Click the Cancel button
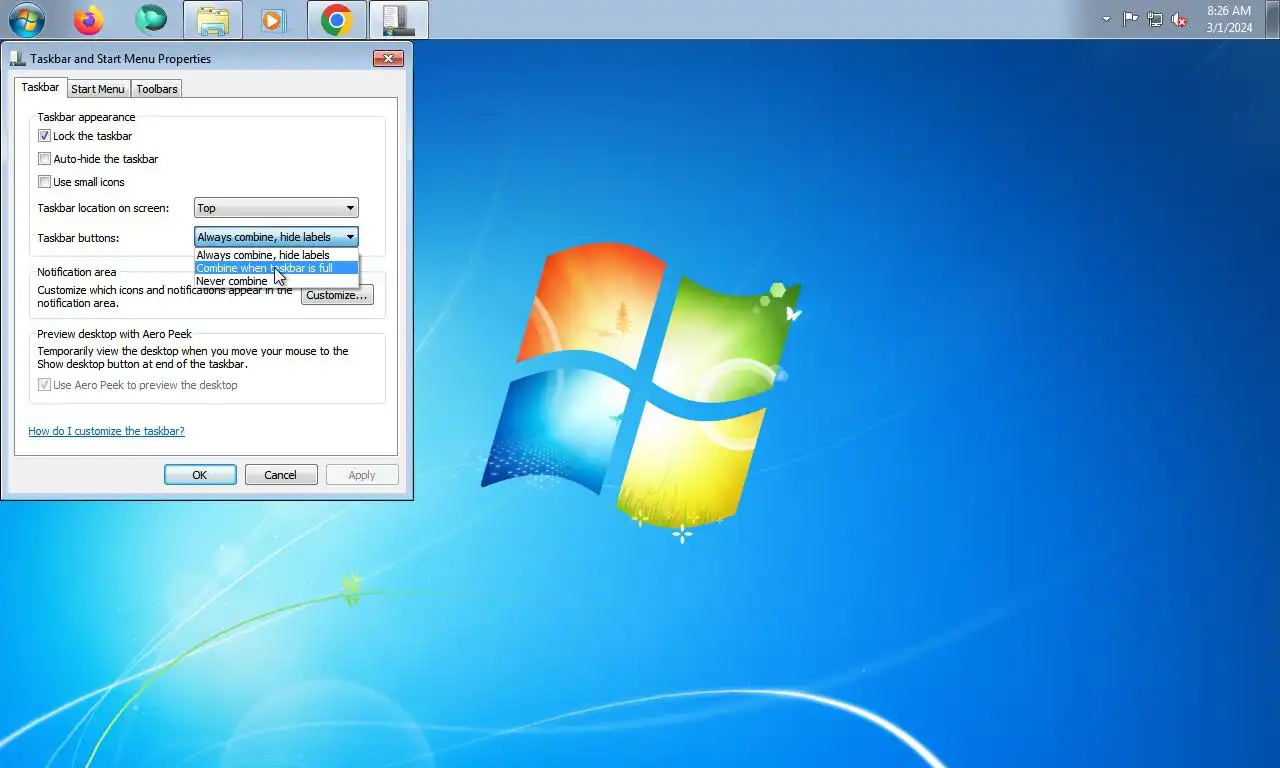1280x768 pixels. point(281,475)
